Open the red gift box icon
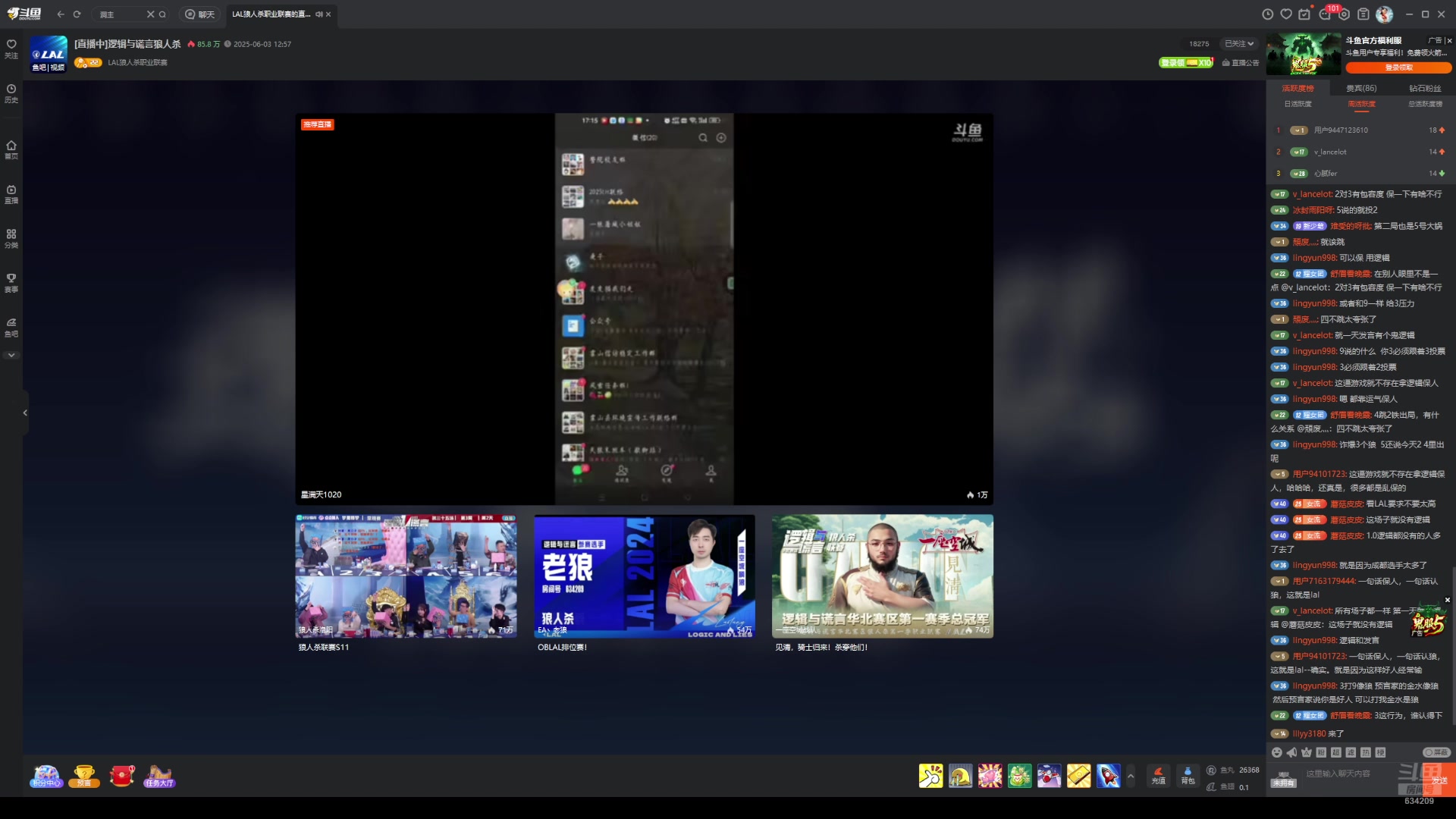 click(x=121, y=776)
